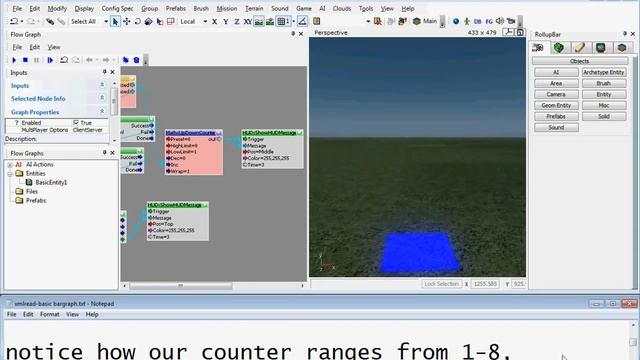Open the grid snap size dropdown arrow
Viewport: 640px width, 360px height.
coord(294,21)
